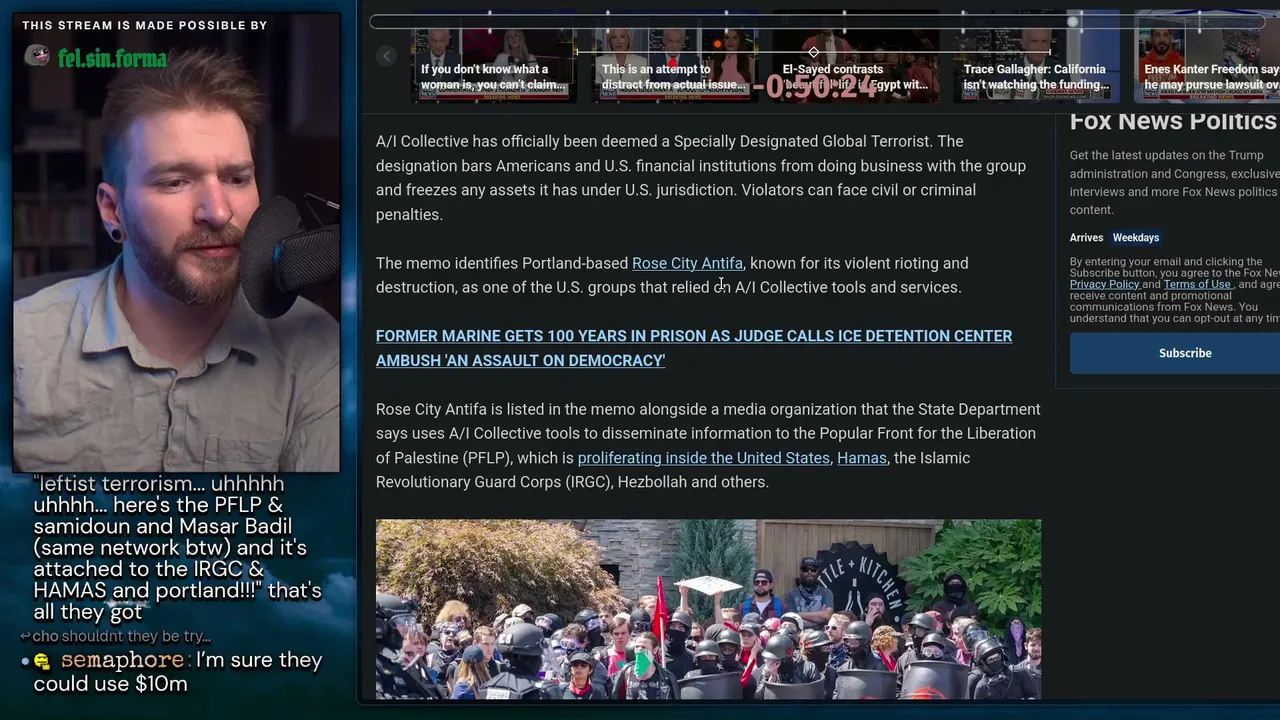Click the streamer webcam feed
The width and height of the screenshot is (1280, 720).
click(176, 242)
